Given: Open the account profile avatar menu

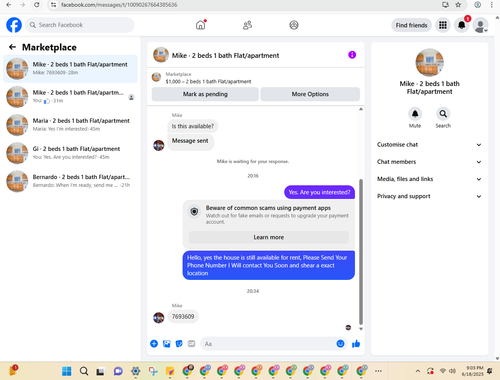Looking at the screenshot, I should [x=481, y=25].
